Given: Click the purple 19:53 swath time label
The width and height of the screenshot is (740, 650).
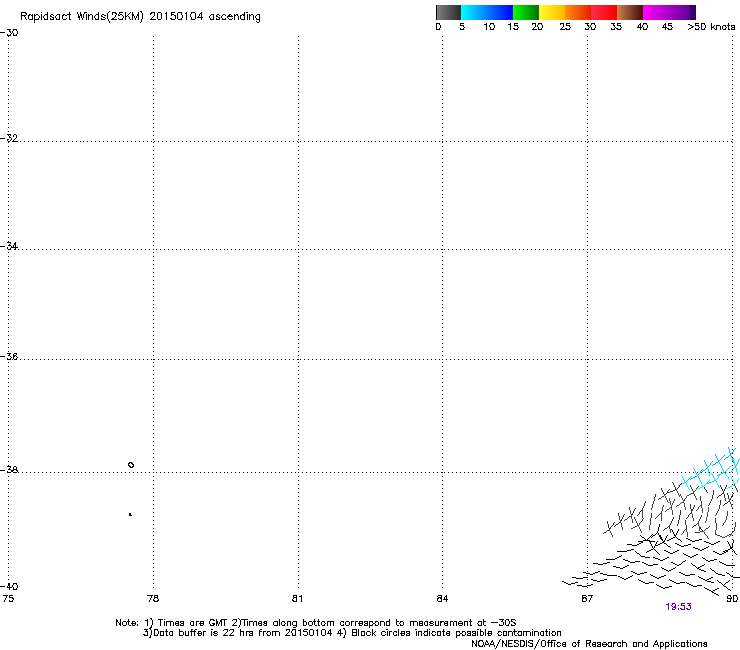Looking at the screenshot, I should click(678, 607).
